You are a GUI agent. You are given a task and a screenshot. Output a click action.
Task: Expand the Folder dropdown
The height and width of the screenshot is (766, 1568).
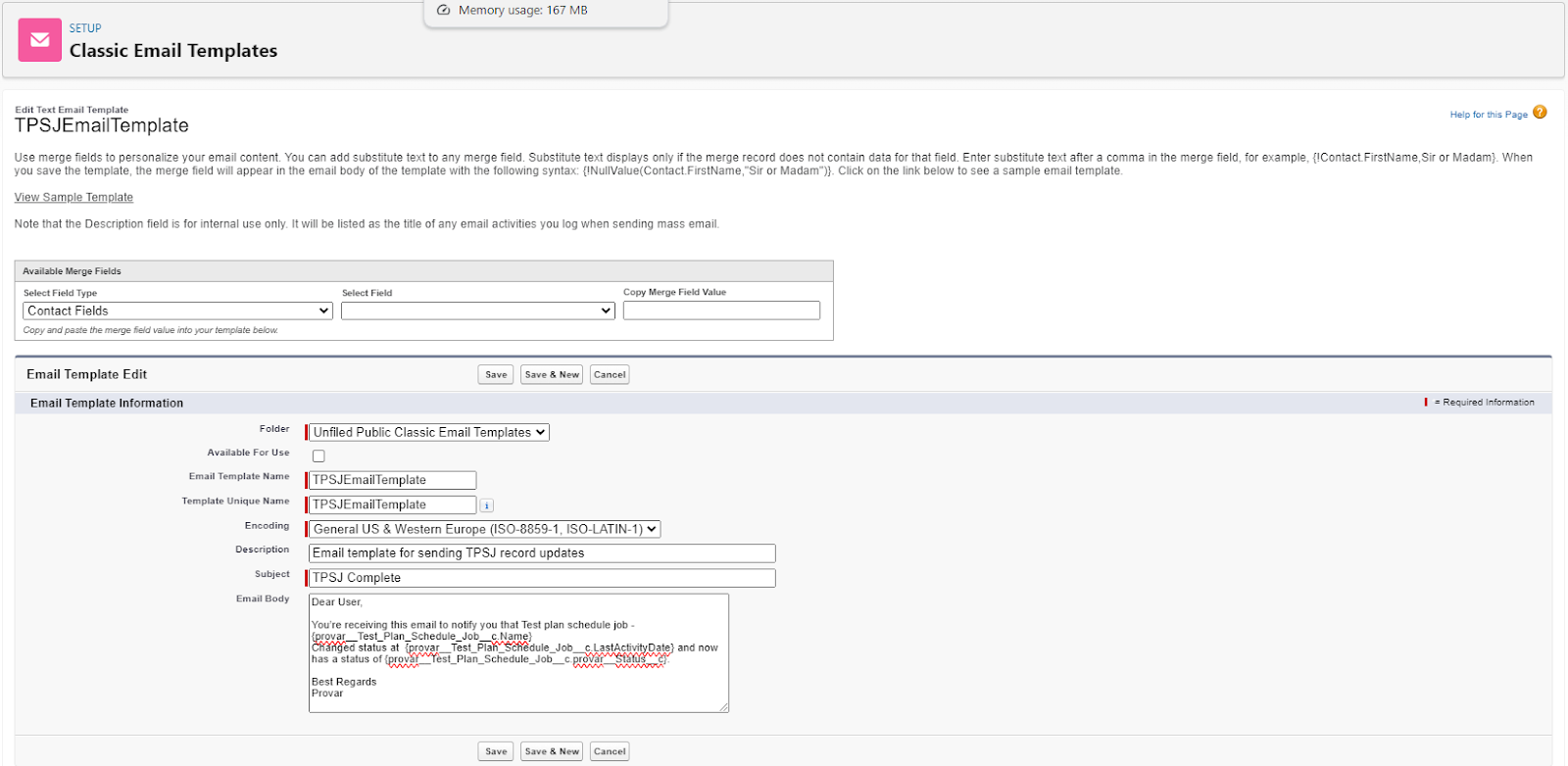[x=429, y=432]
